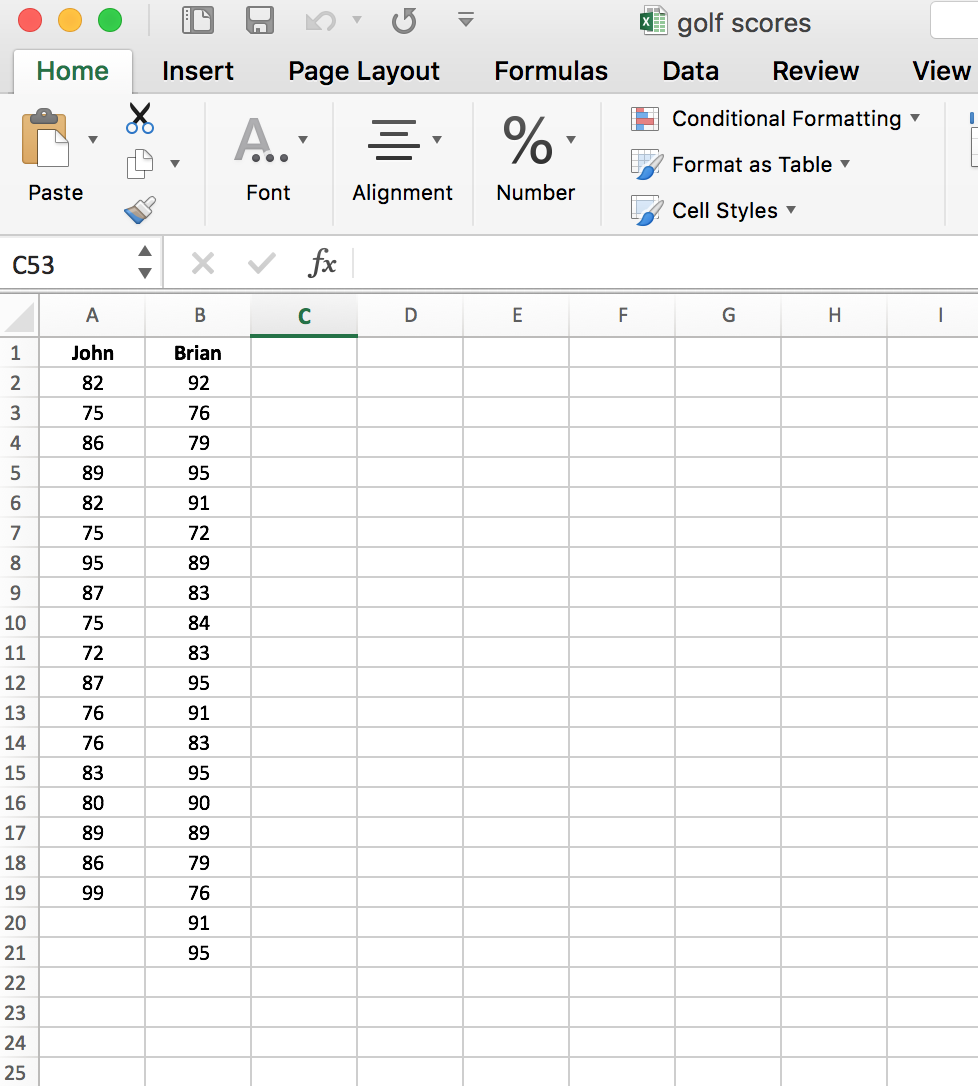Click the Paste clipboard icon

[48, 140]
